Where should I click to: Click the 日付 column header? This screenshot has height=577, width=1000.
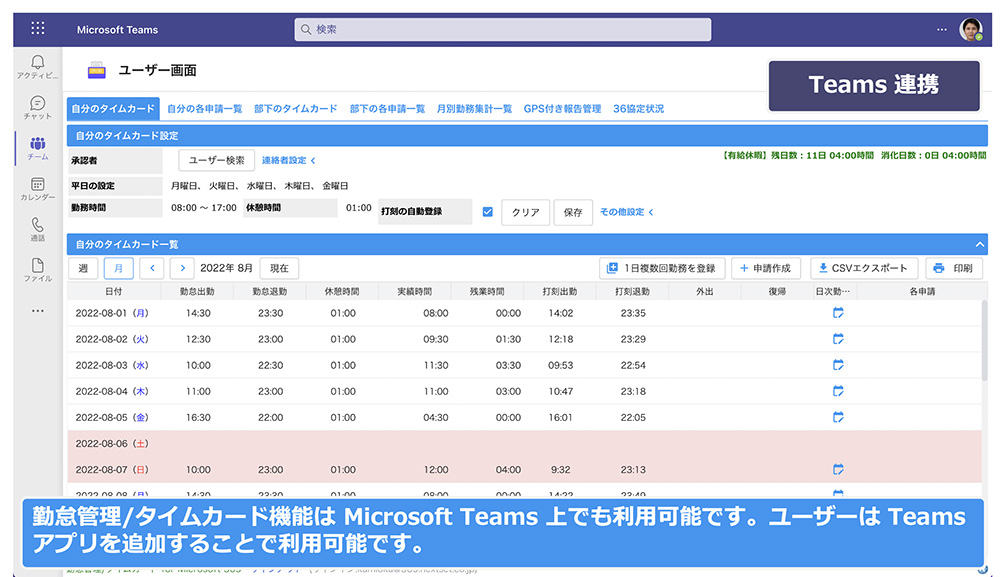(114, 291)
